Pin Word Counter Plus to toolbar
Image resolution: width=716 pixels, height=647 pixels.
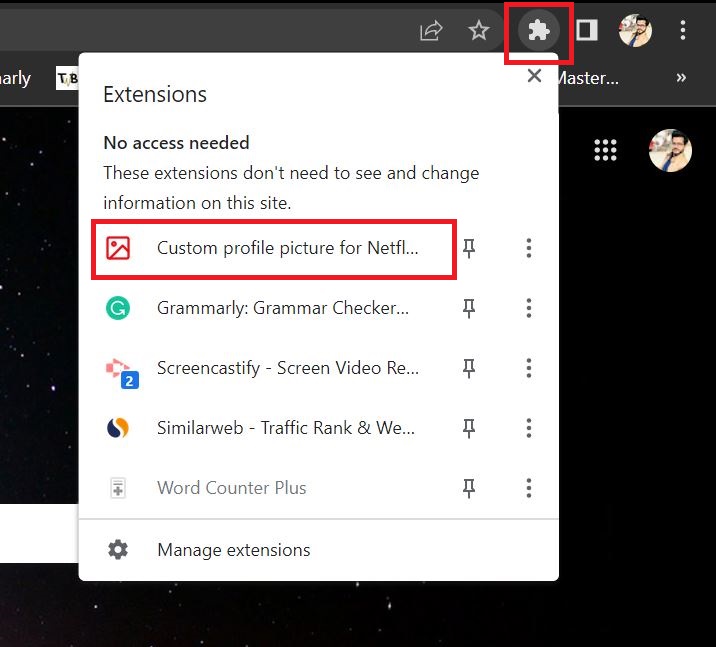[469, 488]
